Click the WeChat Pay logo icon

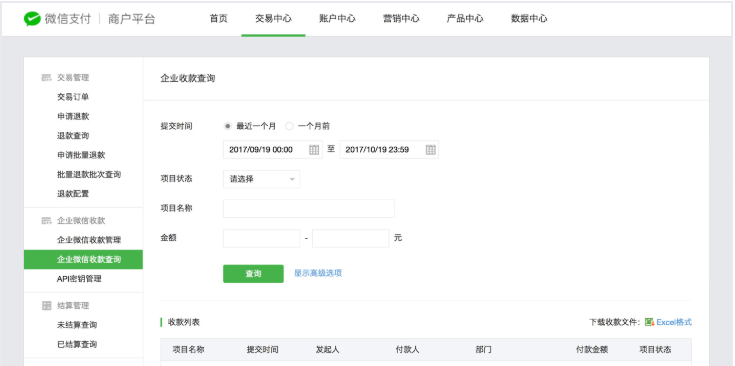pos(32,19)
